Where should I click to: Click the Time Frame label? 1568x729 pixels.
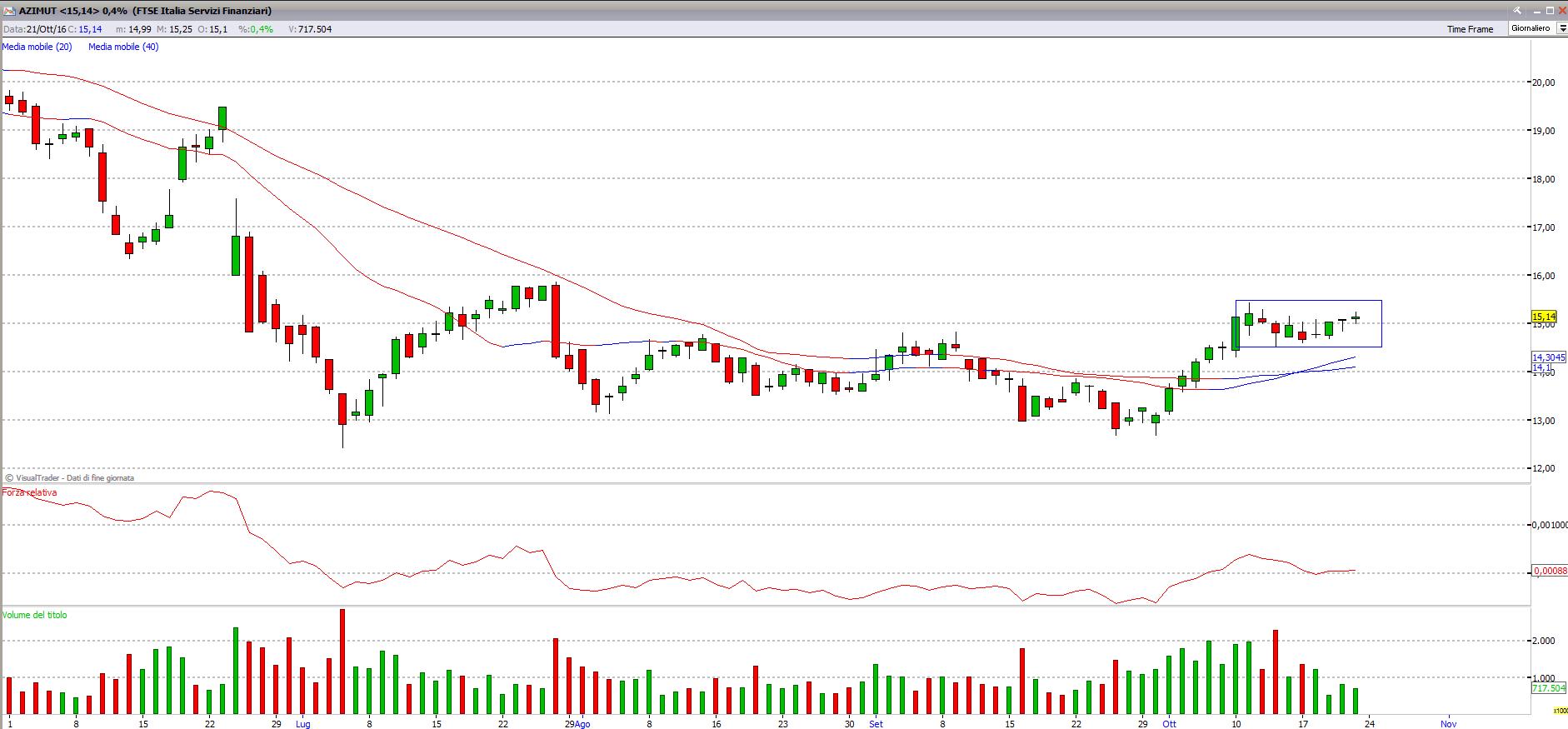click(x=1470, y=29)
